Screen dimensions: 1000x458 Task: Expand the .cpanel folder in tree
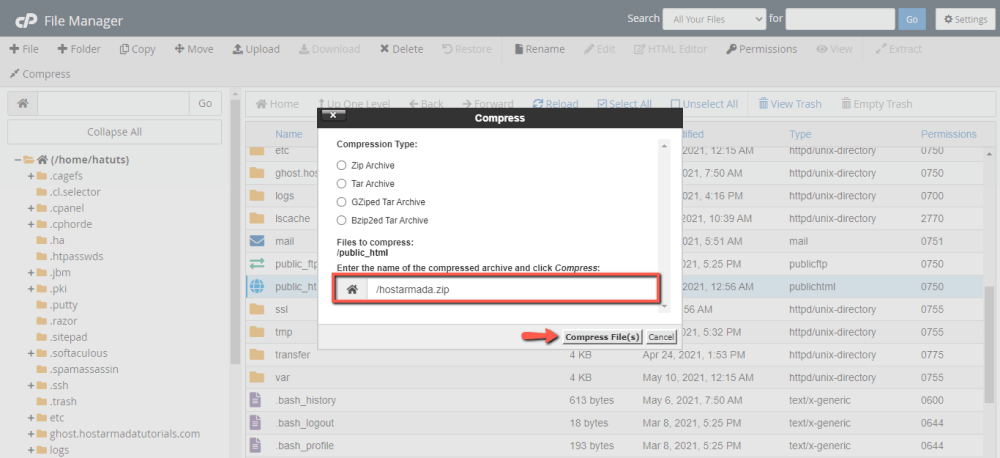pyautogui.click(x=31, y=208)
